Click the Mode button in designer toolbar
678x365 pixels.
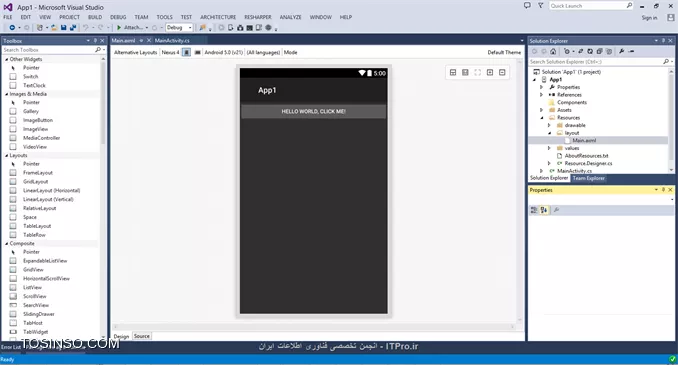coord(291,52)
